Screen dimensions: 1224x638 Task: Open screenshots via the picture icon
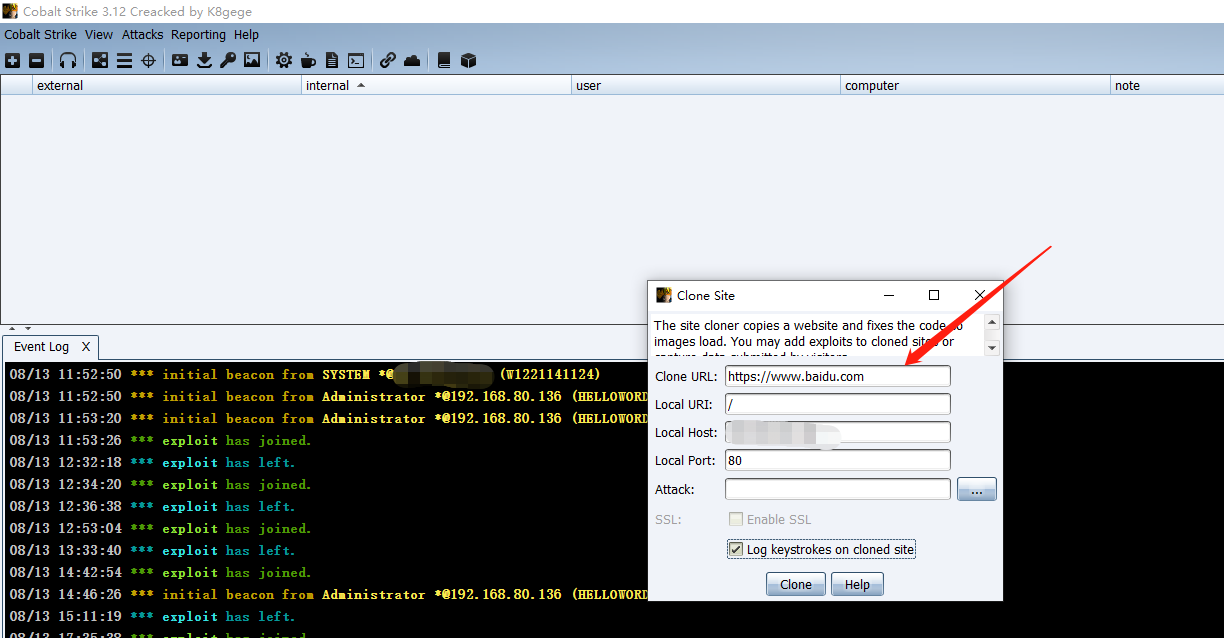click(x=252, y=61)
